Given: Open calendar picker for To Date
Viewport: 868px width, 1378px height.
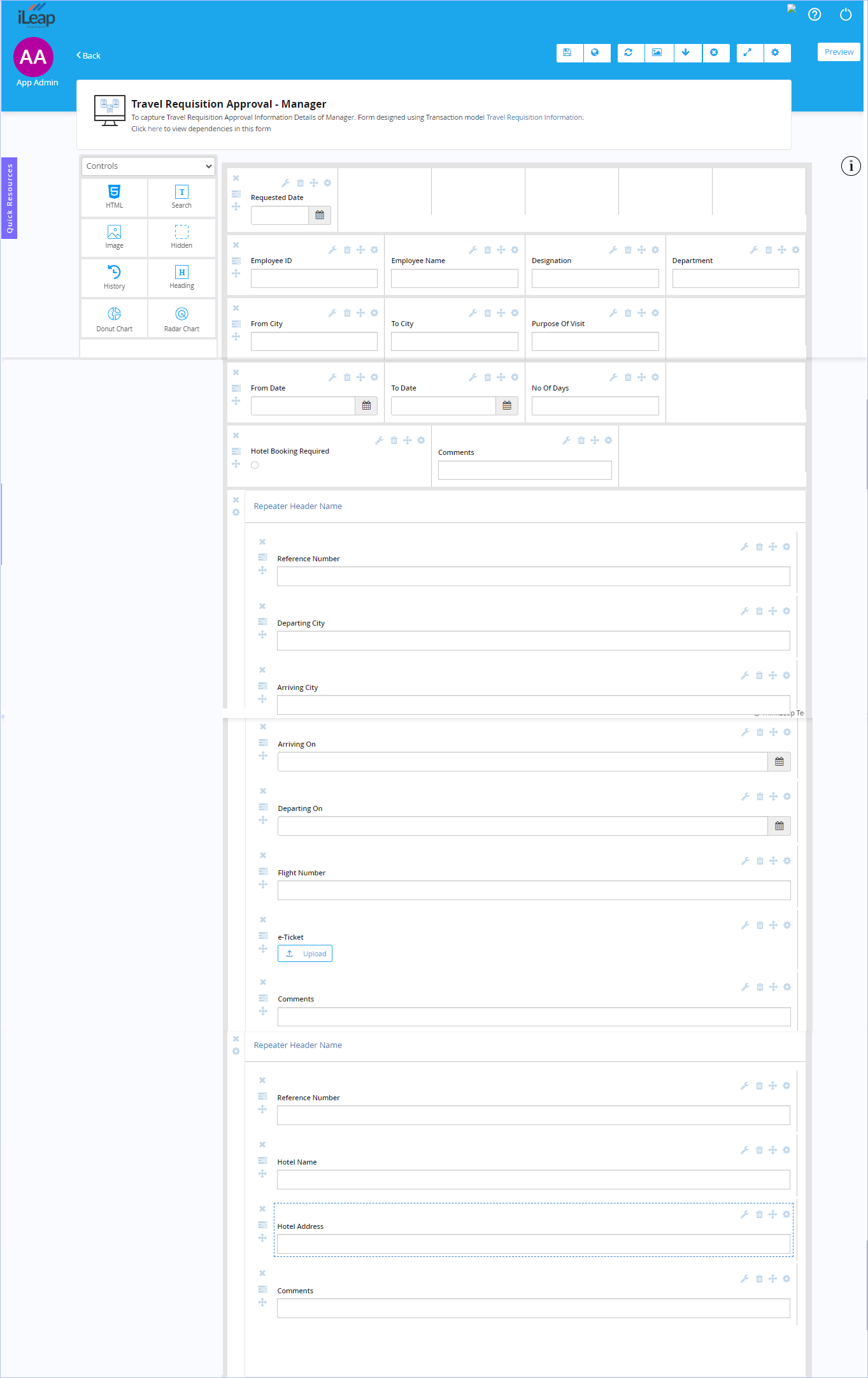Looking at the screenshot, I should (507, 406).
